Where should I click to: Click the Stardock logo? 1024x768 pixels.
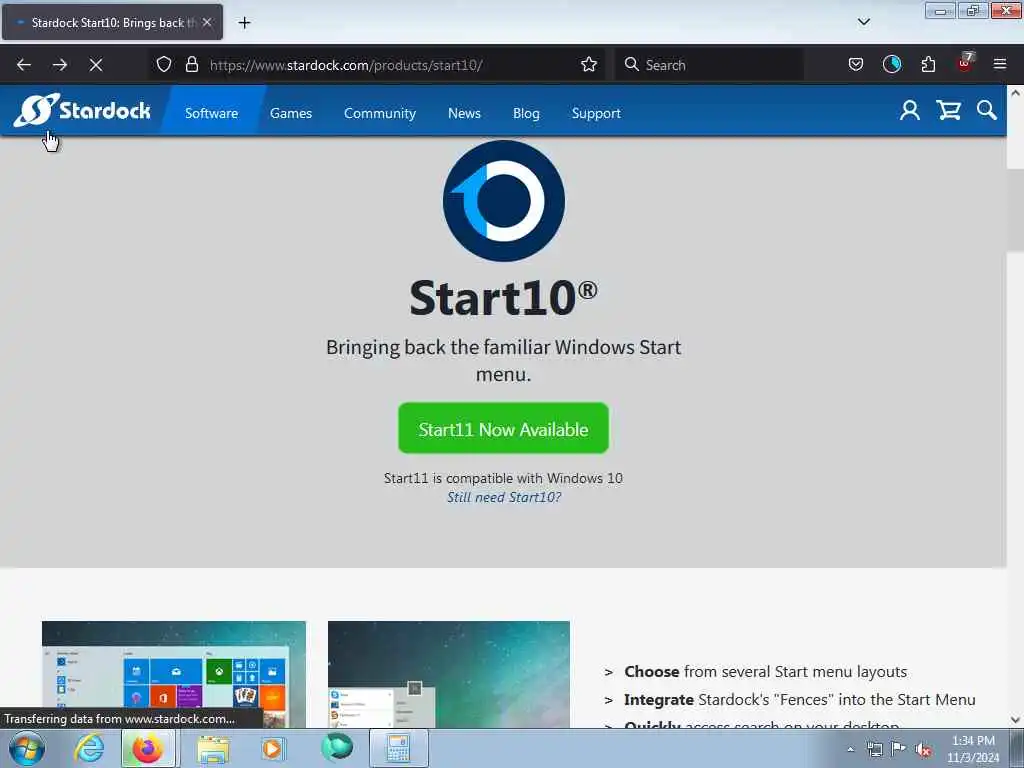pyautogui.click(x=82, y=110)
